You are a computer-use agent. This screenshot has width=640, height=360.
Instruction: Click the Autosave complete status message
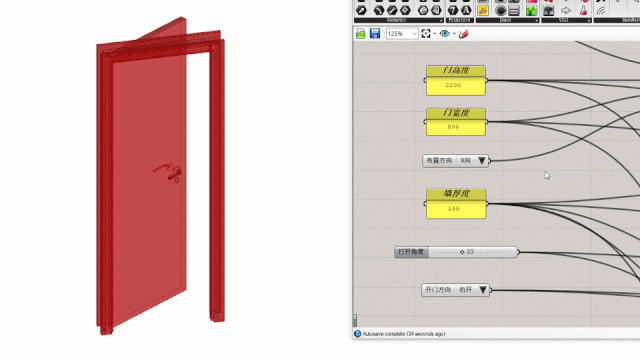coord(404,334)
